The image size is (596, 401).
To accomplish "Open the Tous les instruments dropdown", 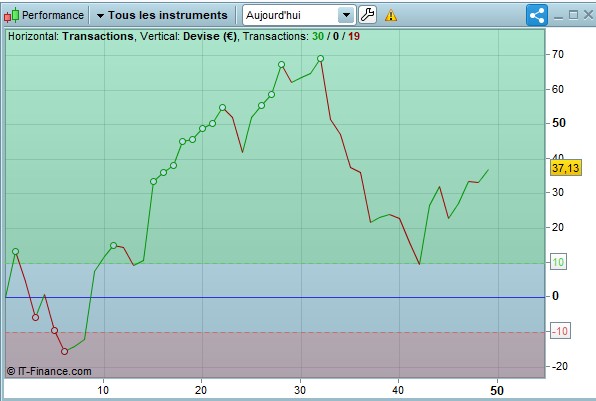I will tap(162, 15).
